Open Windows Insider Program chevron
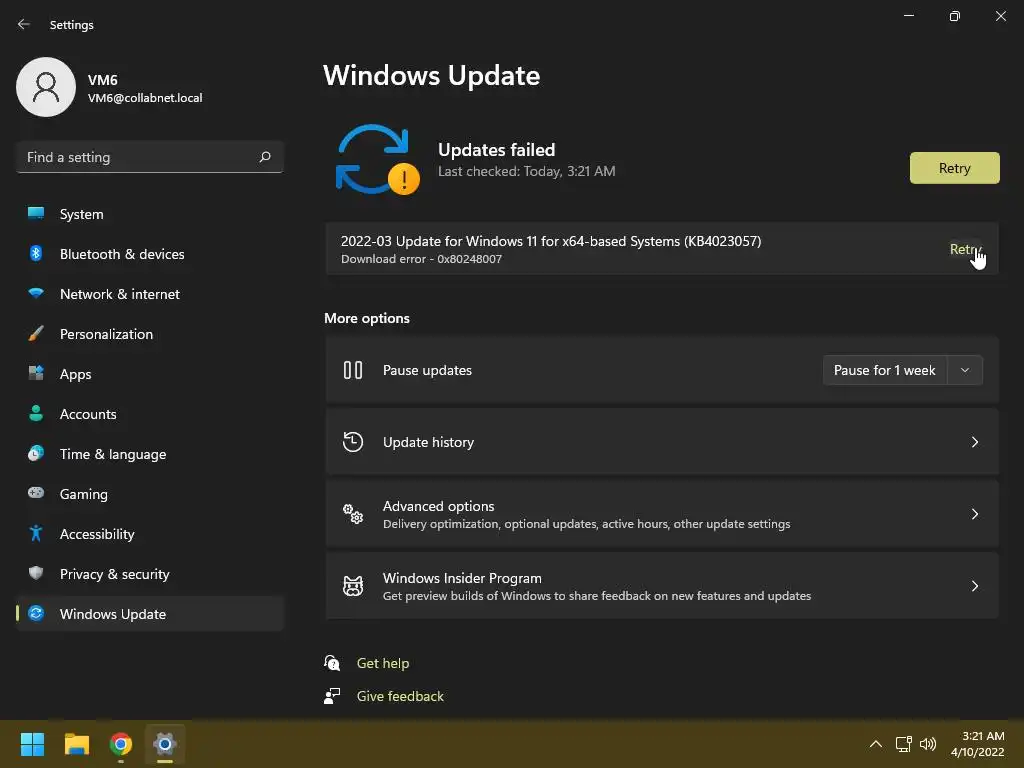Viewport: 1024px width, 768px height. coord(974,586)
